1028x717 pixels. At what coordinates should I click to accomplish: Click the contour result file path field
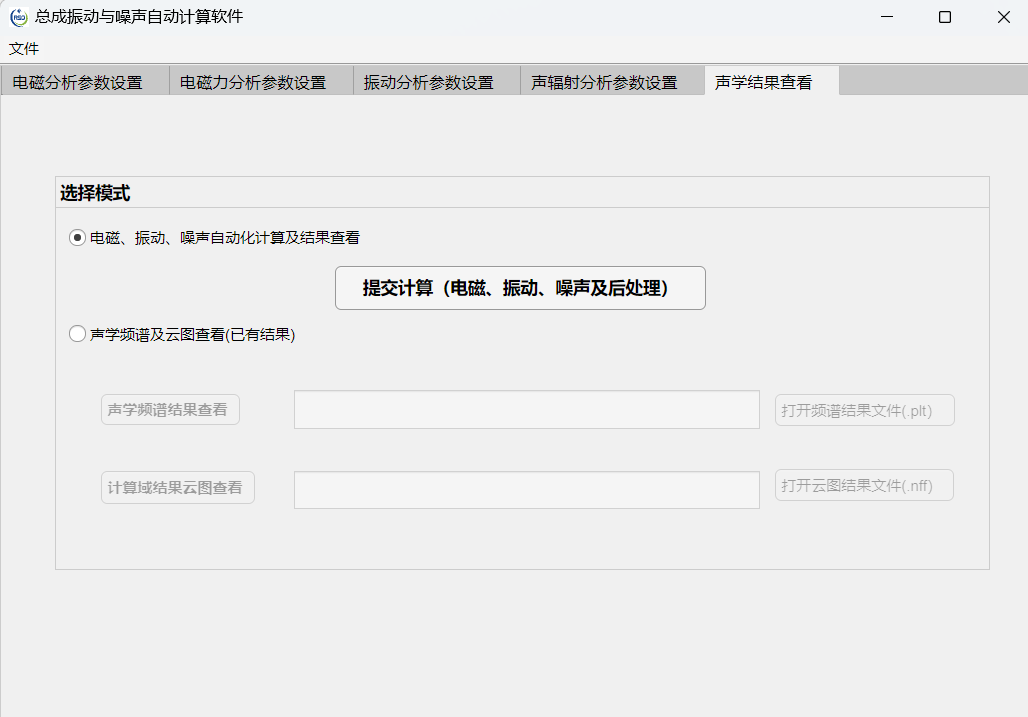point(526,490)
